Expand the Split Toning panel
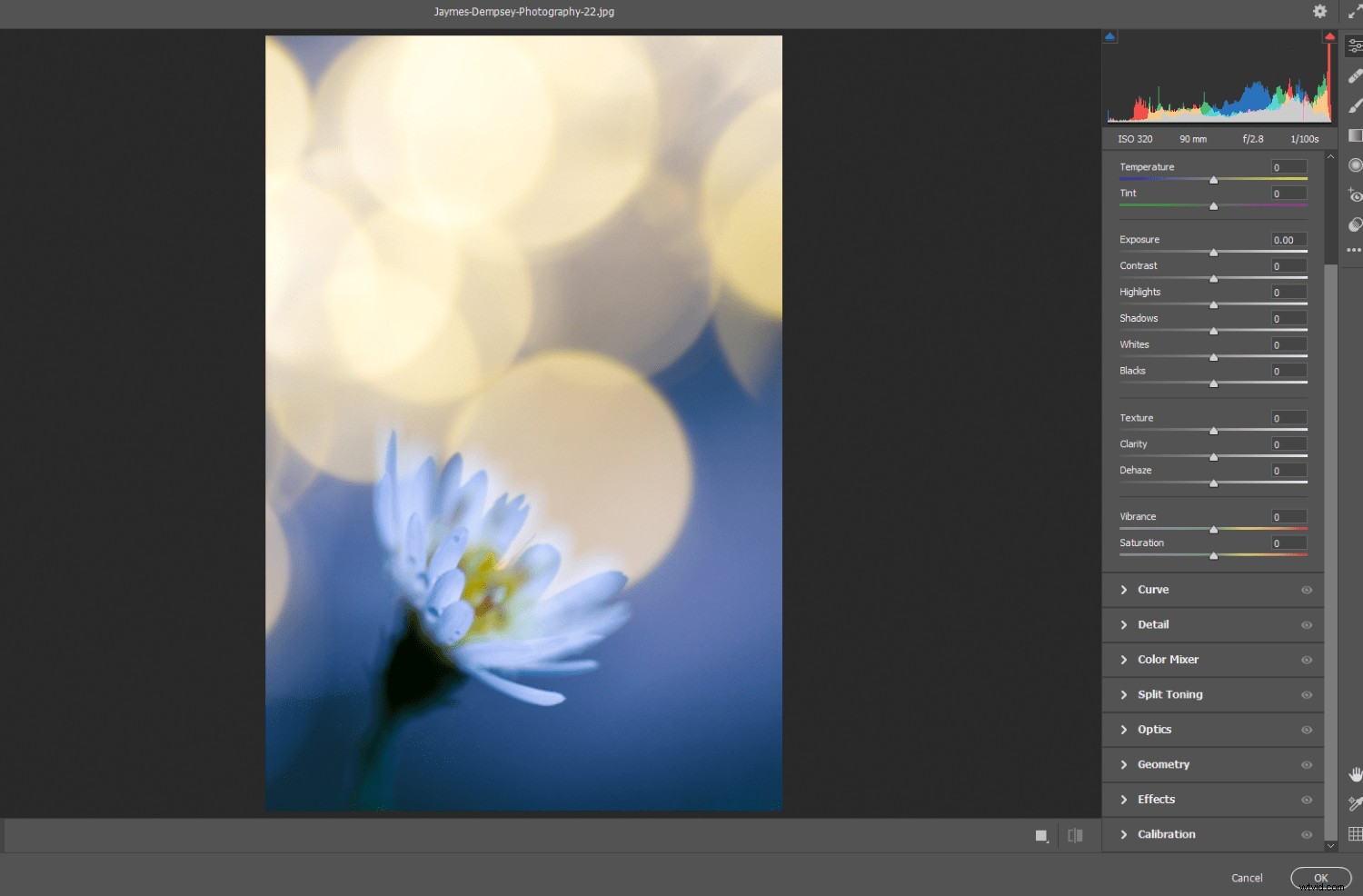Image resolution: width=1363 pixels, height=896 pixels. coord(1170,694)
